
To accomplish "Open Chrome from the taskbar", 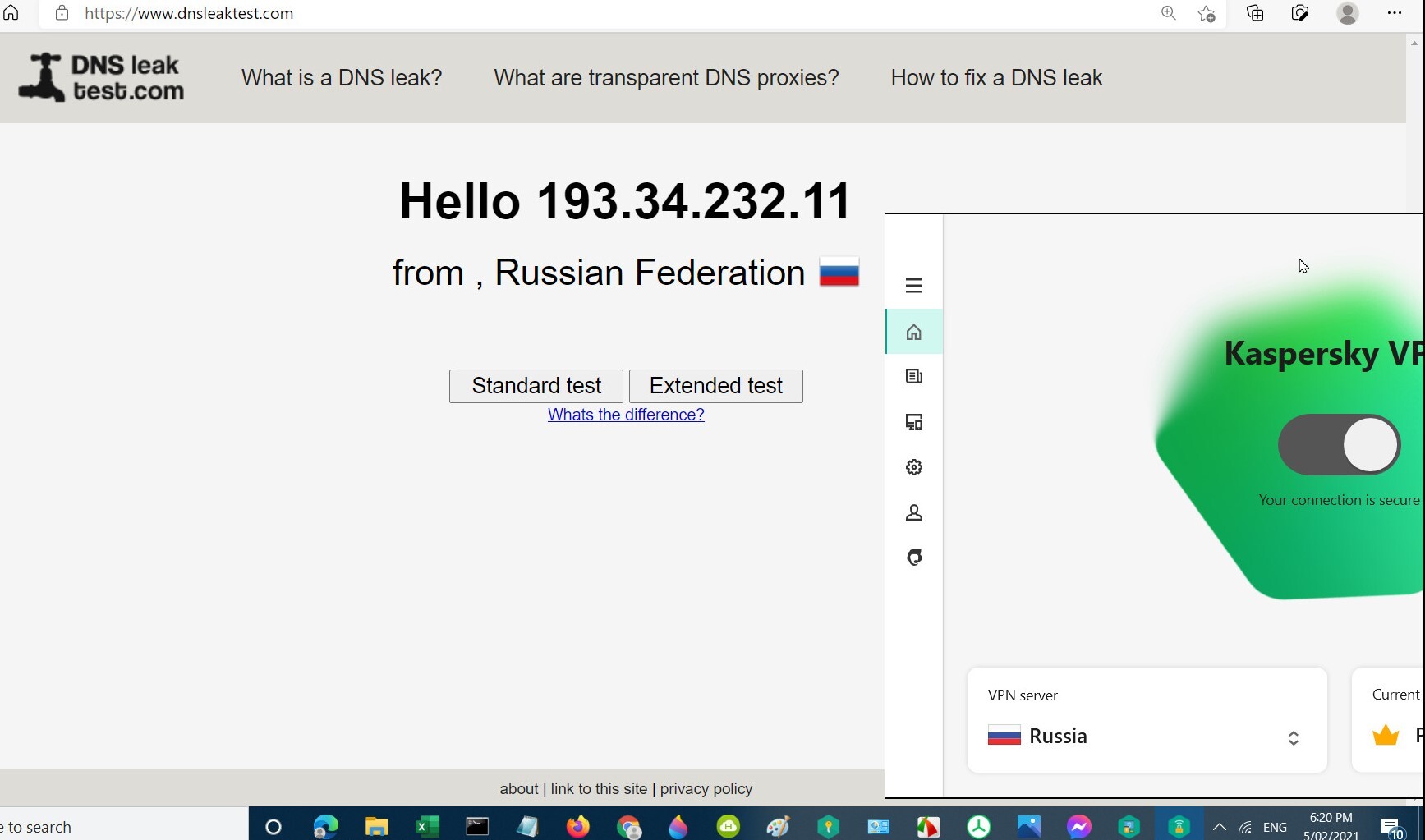I will [x=629, y=826].
